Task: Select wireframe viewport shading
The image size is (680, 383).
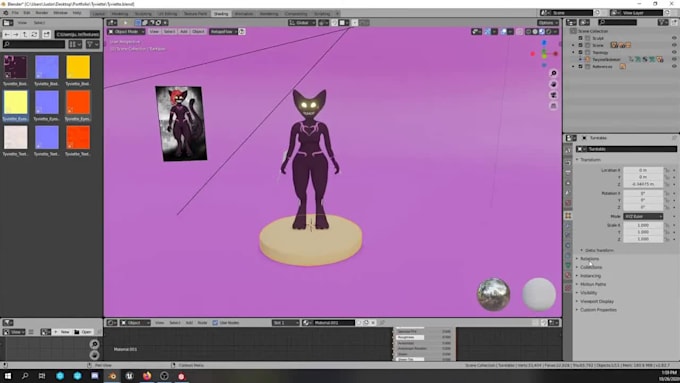Action: click(528, 32)
